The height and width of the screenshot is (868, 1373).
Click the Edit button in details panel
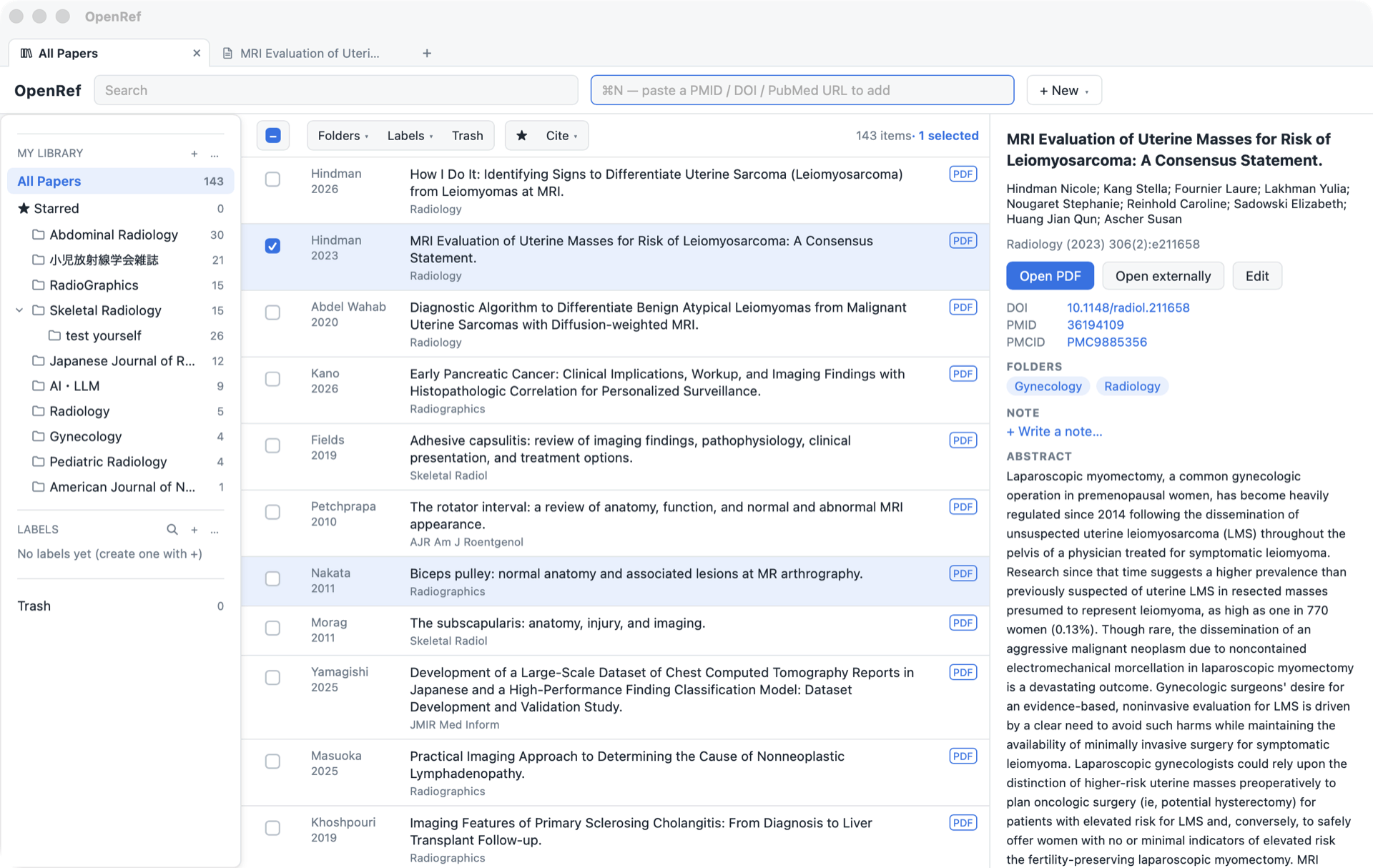[1256, 276]
